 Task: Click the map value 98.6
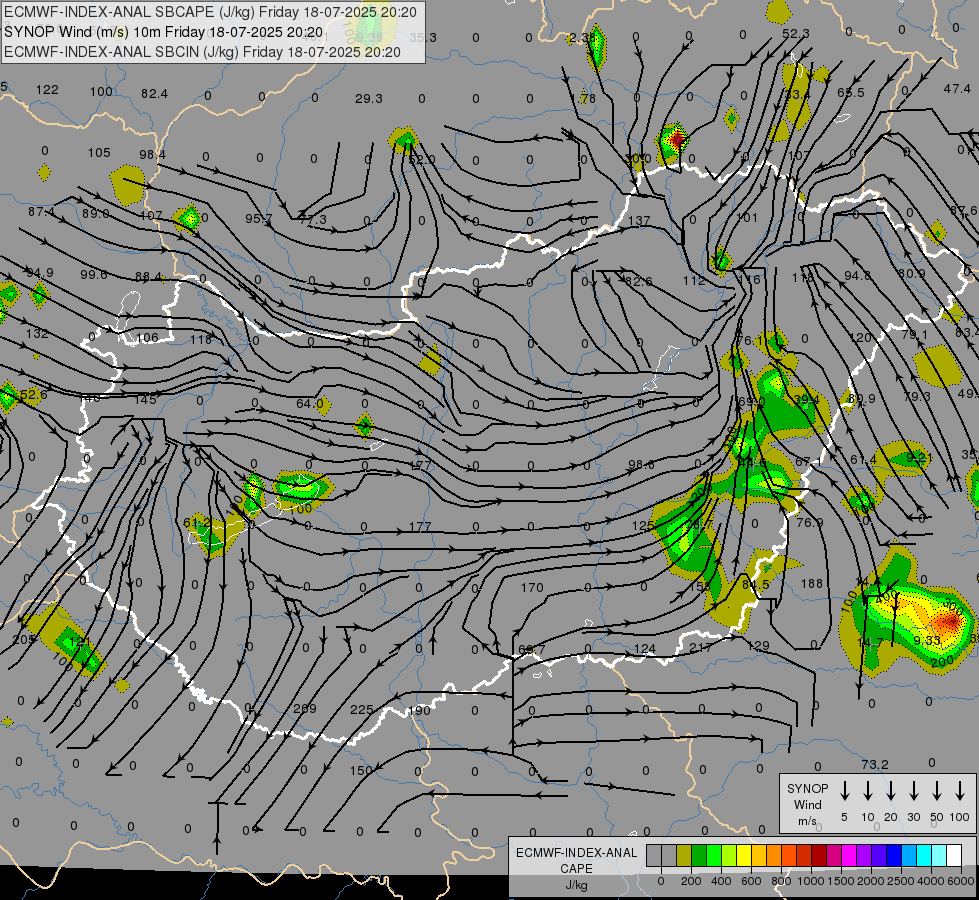tap(641, 465)
